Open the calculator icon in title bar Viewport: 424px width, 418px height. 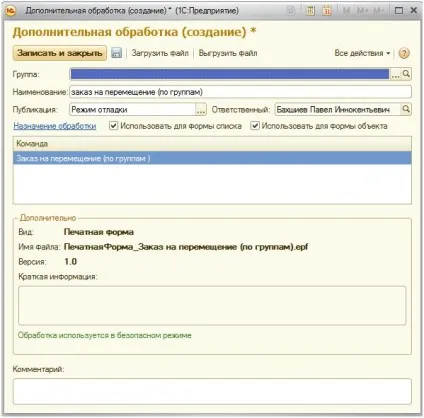pyautogui.click(x=310, y=11)
